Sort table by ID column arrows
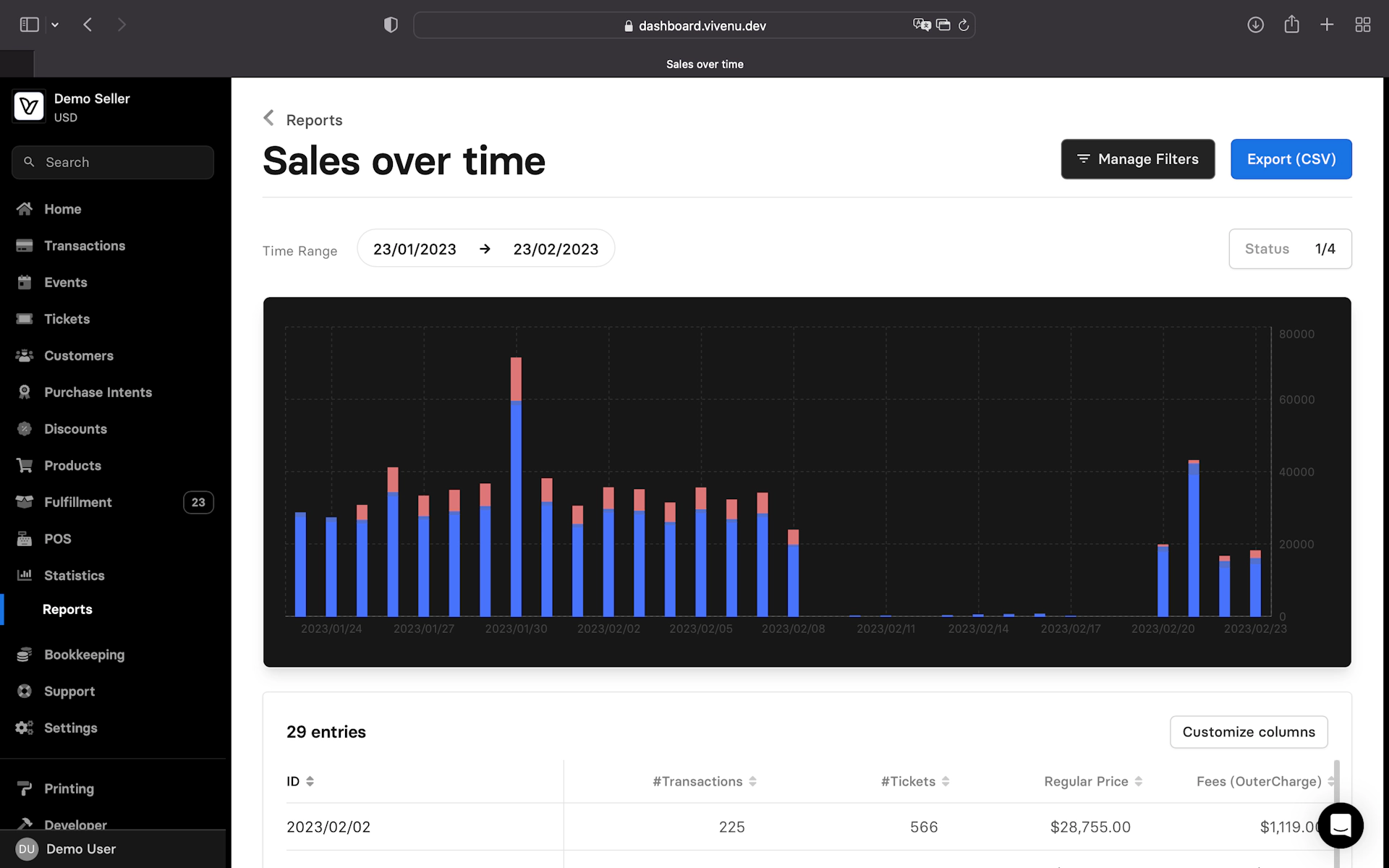 tap(310, 781)
